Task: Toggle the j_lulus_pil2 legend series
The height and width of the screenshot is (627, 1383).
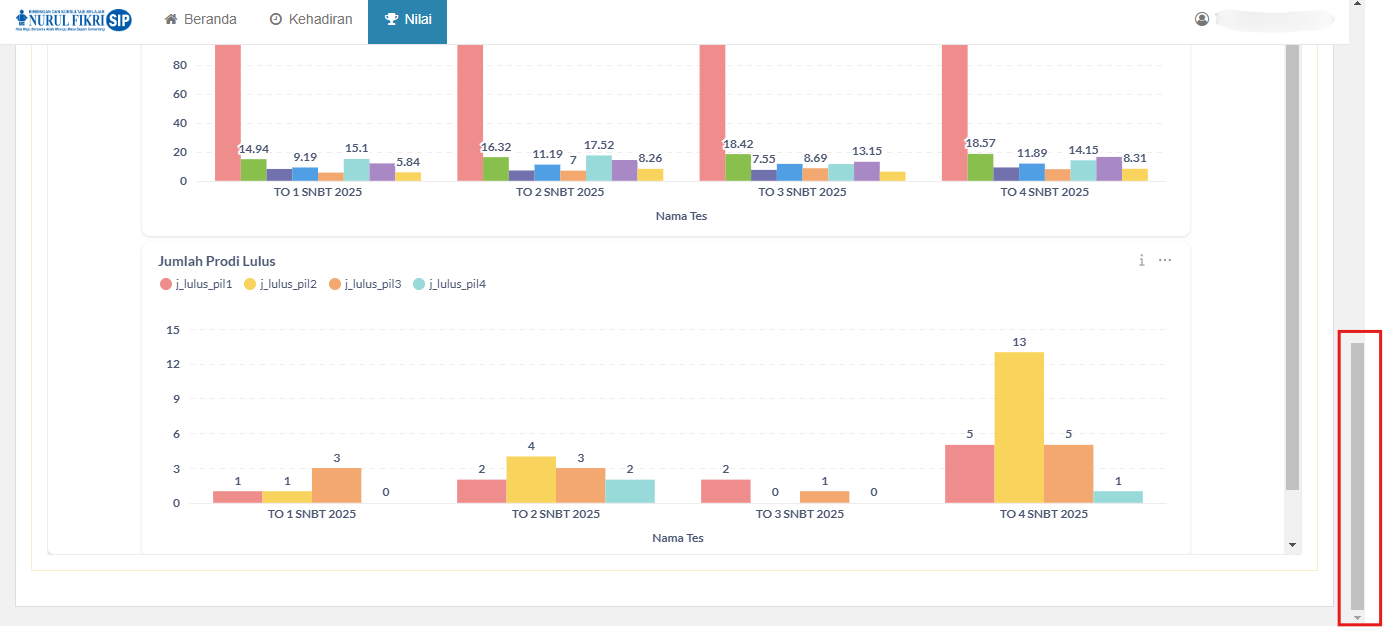Action: click(x=280, y=284)
